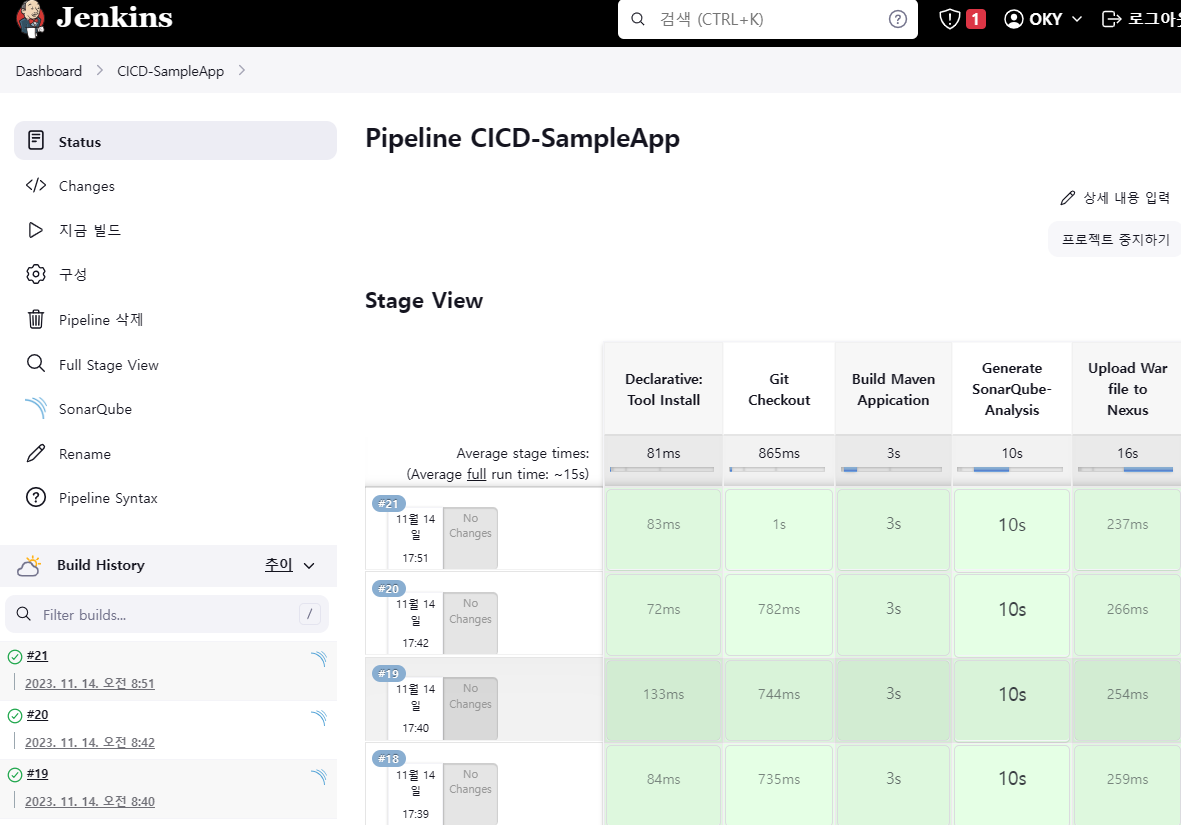Click the Jenkins butler logo icon
This screenshot has height=825, width=1181.
[x=30, y=19]
